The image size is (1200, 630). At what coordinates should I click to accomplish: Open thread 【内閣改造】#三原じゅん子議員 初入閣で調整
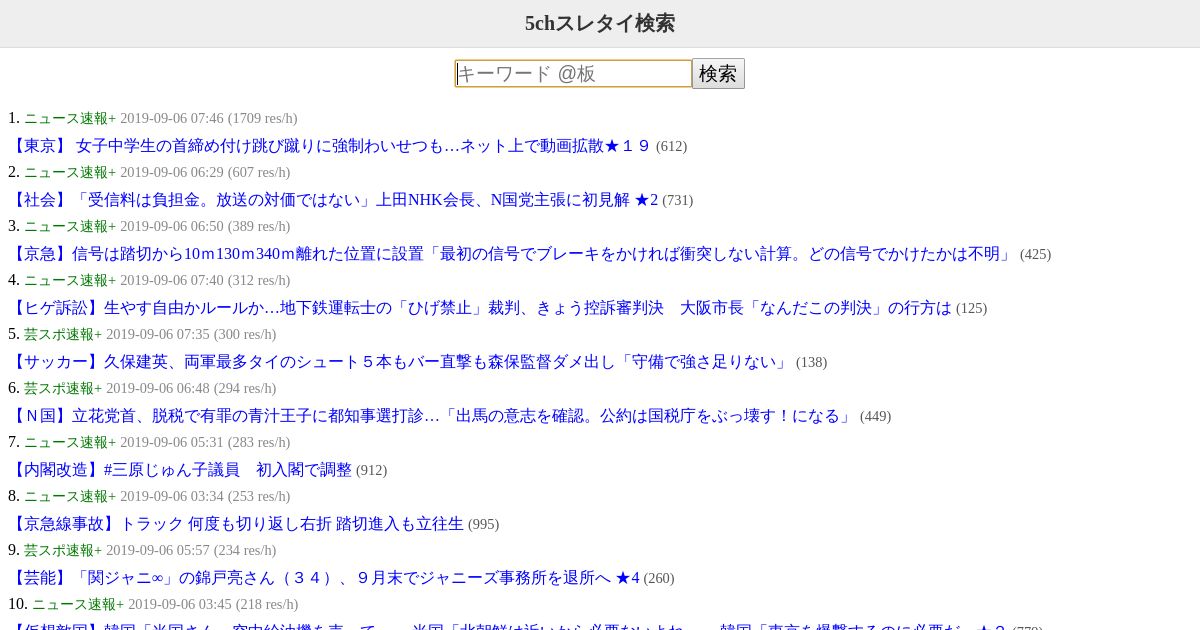pyautogui.click(x=180, y=470)
